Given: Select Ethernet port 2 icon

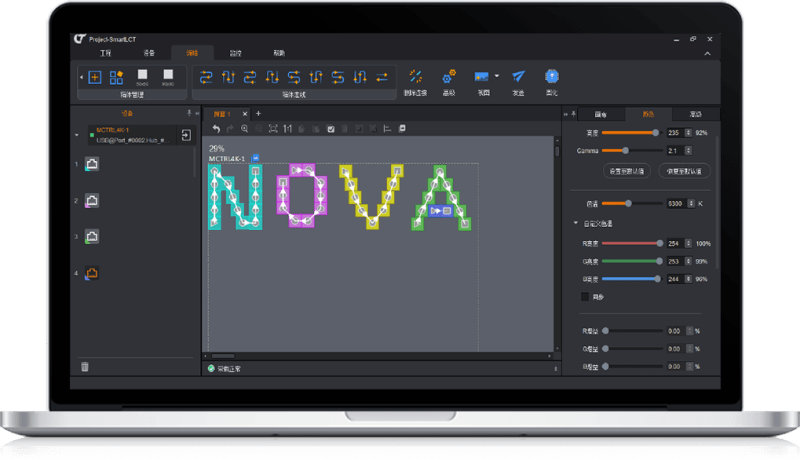Looking at the screenshot, I should [x=92, y=200].
